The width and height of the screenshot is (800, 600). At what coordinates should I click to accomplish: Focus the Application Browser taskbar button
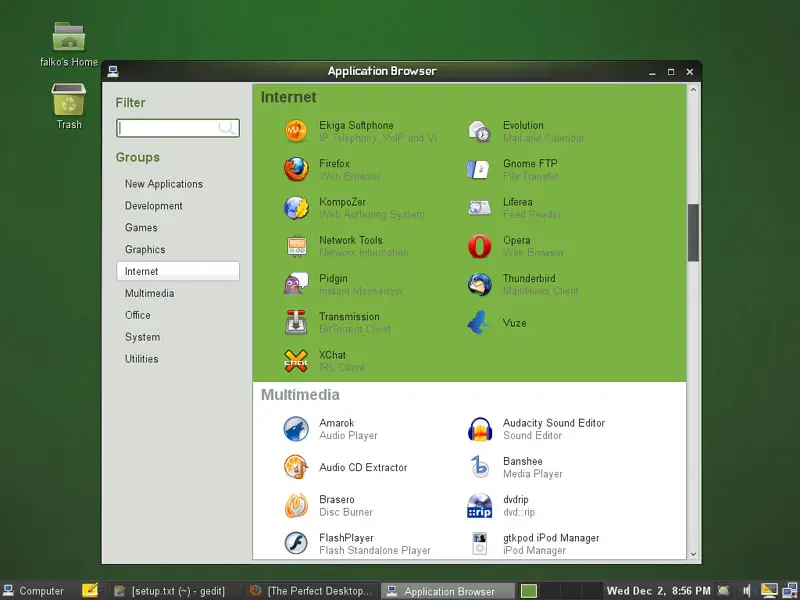pyautogui.click(x=448, y=591)
